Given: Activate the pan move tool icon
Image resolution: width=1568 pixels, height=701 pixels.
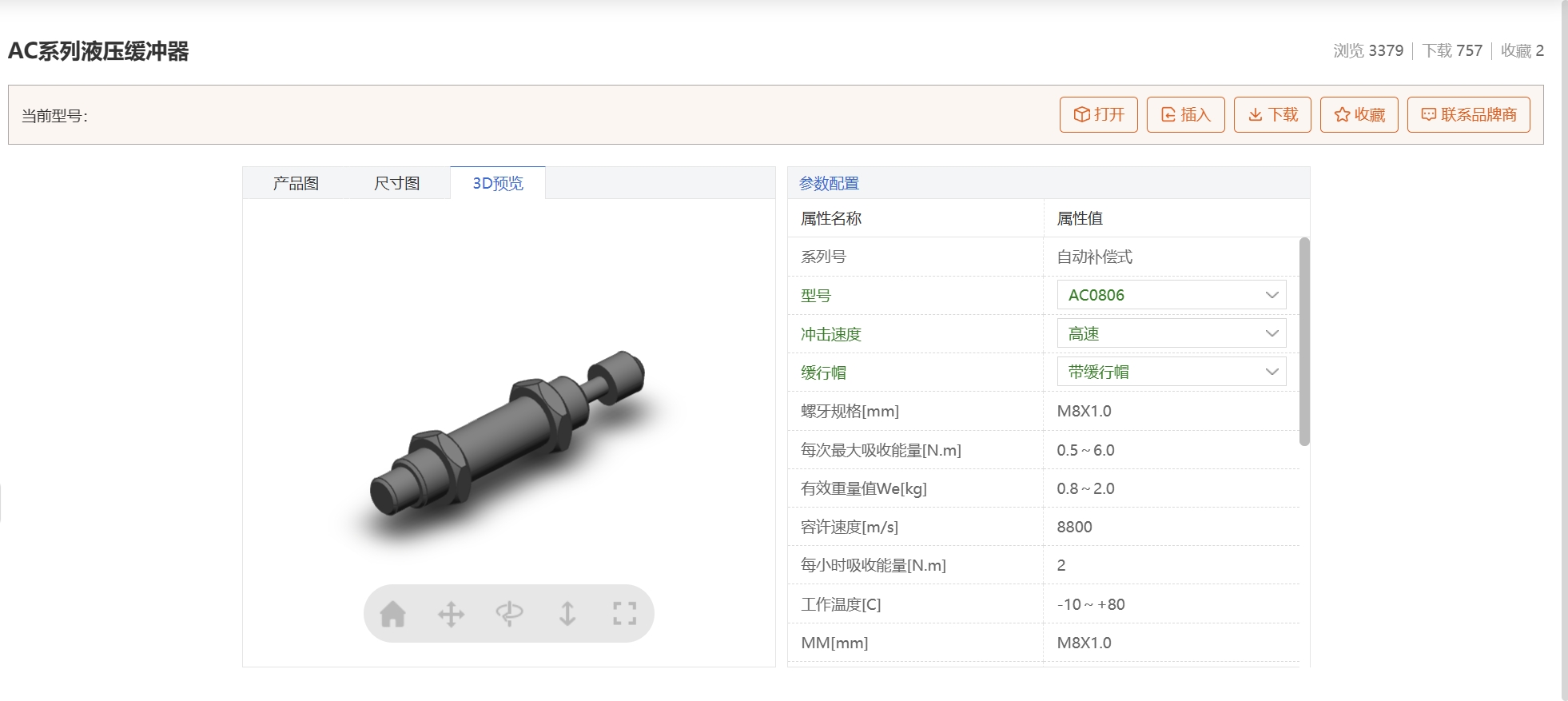Looking at the screenshot, I should tap(451, 614).
